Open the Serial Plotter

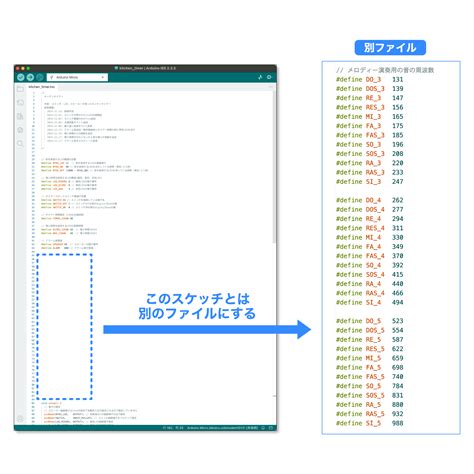[x=260, y=77]
